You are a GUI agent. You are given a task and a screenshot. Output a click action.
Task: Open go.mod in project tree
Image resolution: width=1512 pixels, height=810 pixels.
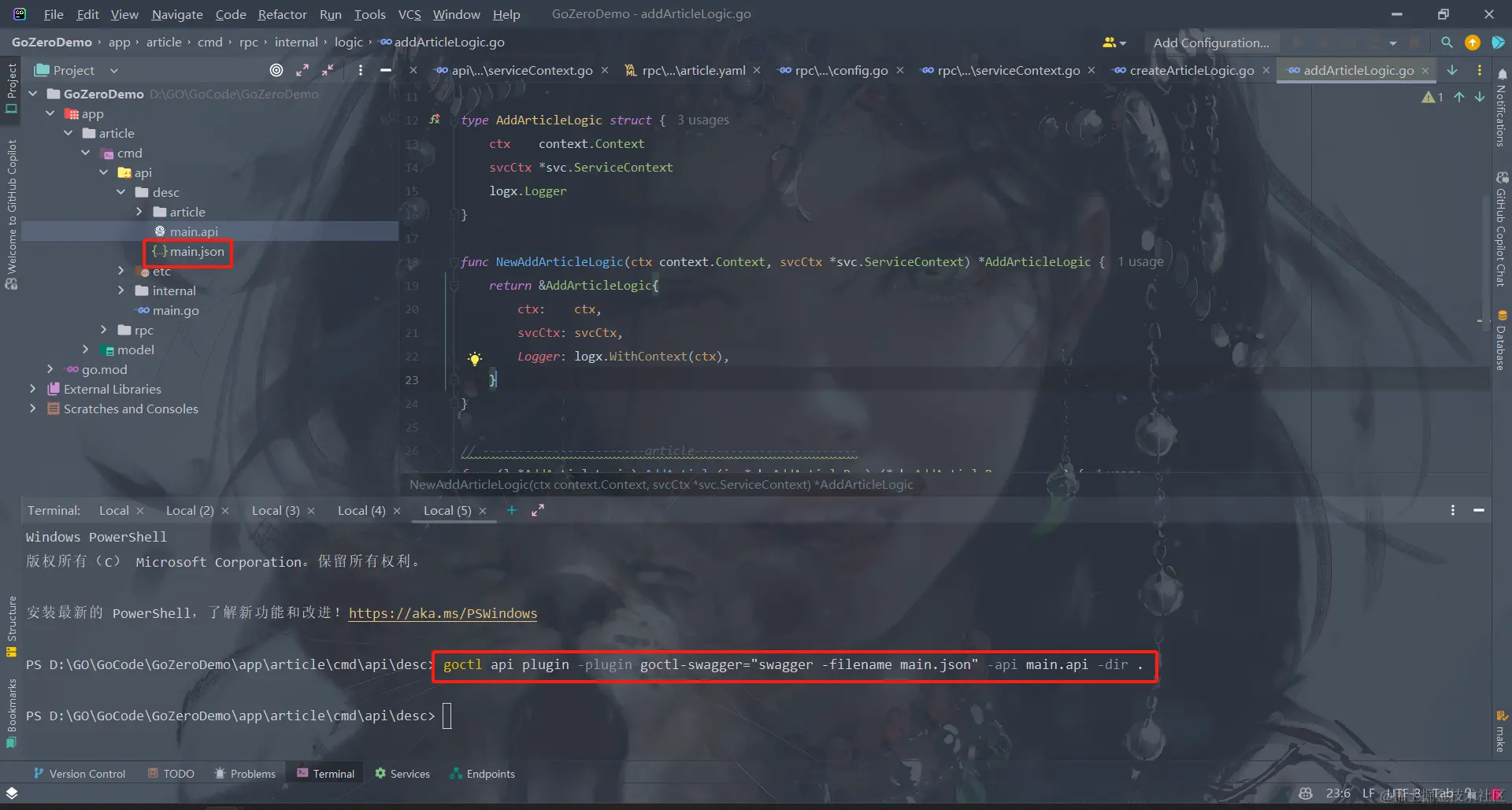[x=104, y=369]
